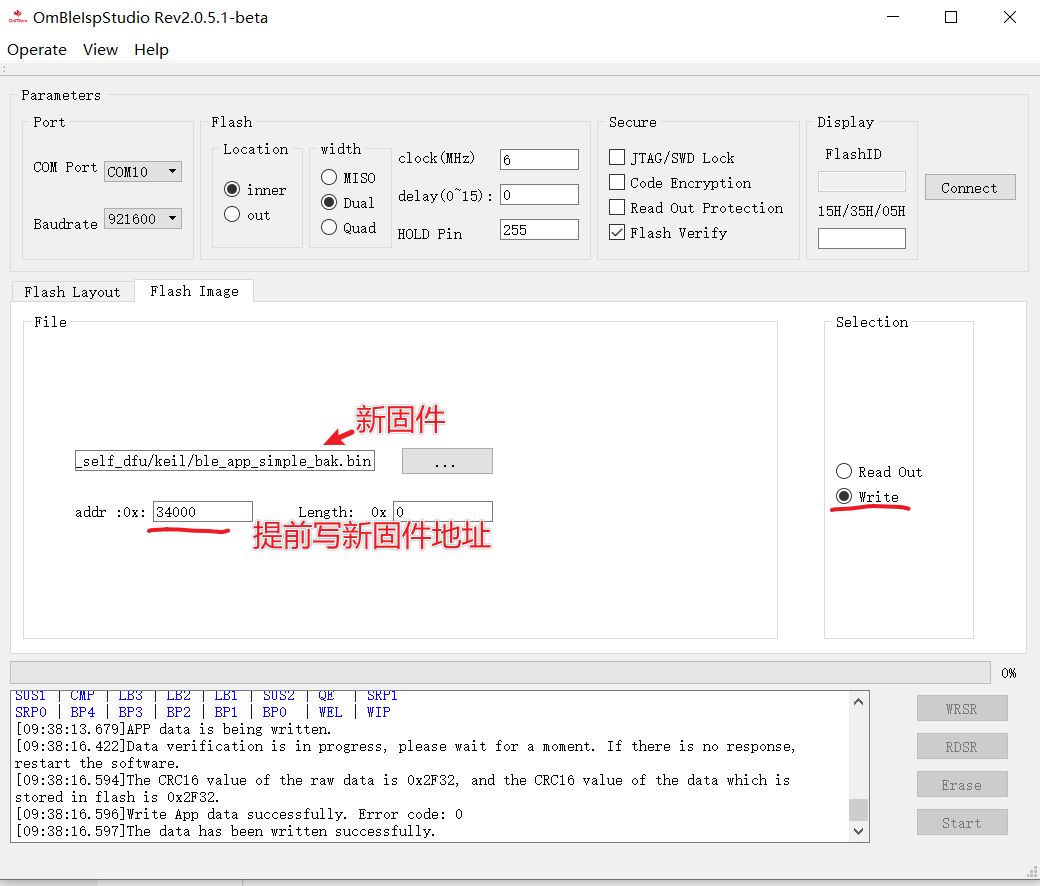Click the addr input field containing 34000
This screenshot has width=1040, height=886.
click(x=203, y=512)
